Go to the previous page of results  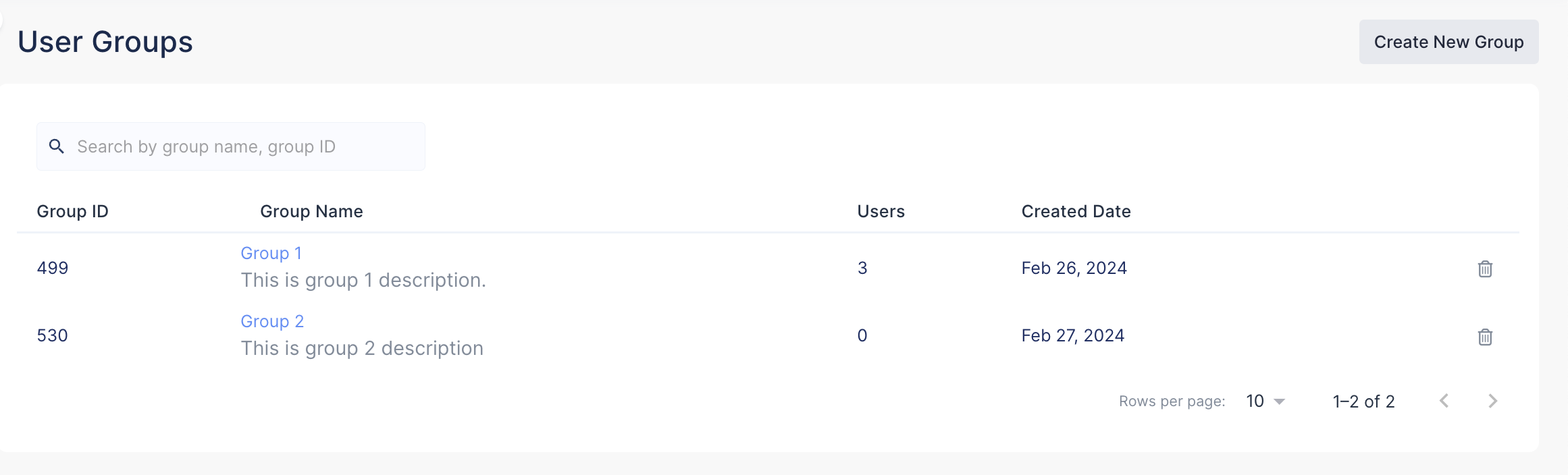(1444, 401)
